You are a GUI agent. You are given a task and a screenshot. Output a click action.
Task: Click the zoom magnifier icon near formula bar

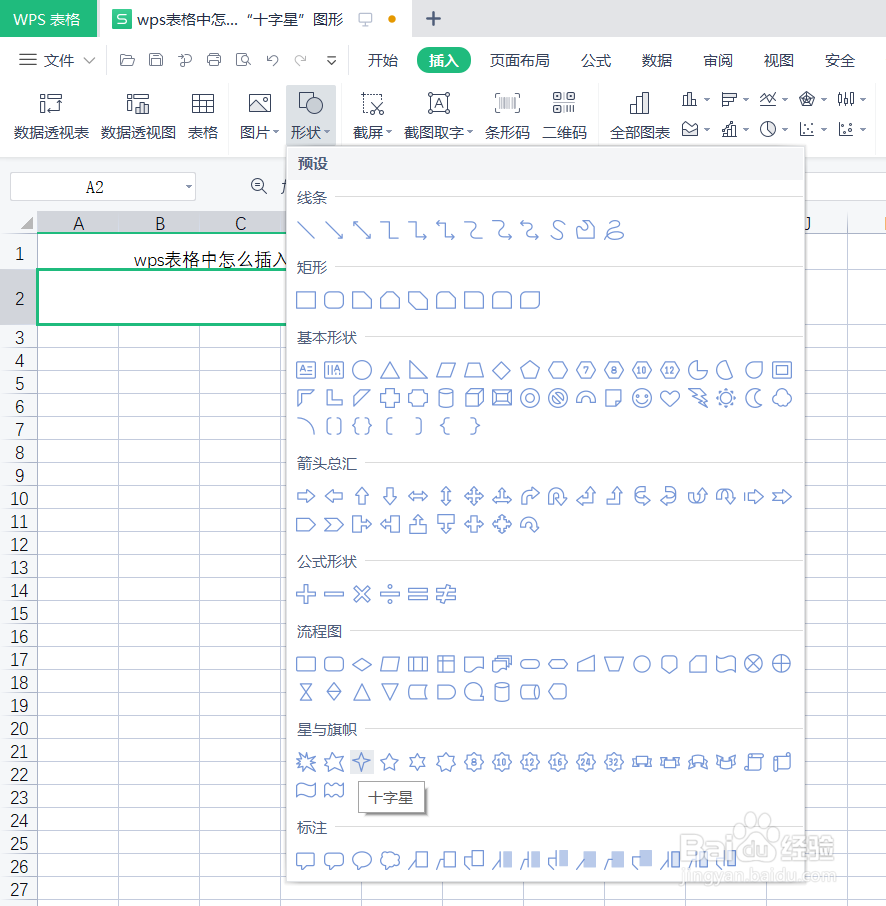pyautogui.click(x=258, y=185)
